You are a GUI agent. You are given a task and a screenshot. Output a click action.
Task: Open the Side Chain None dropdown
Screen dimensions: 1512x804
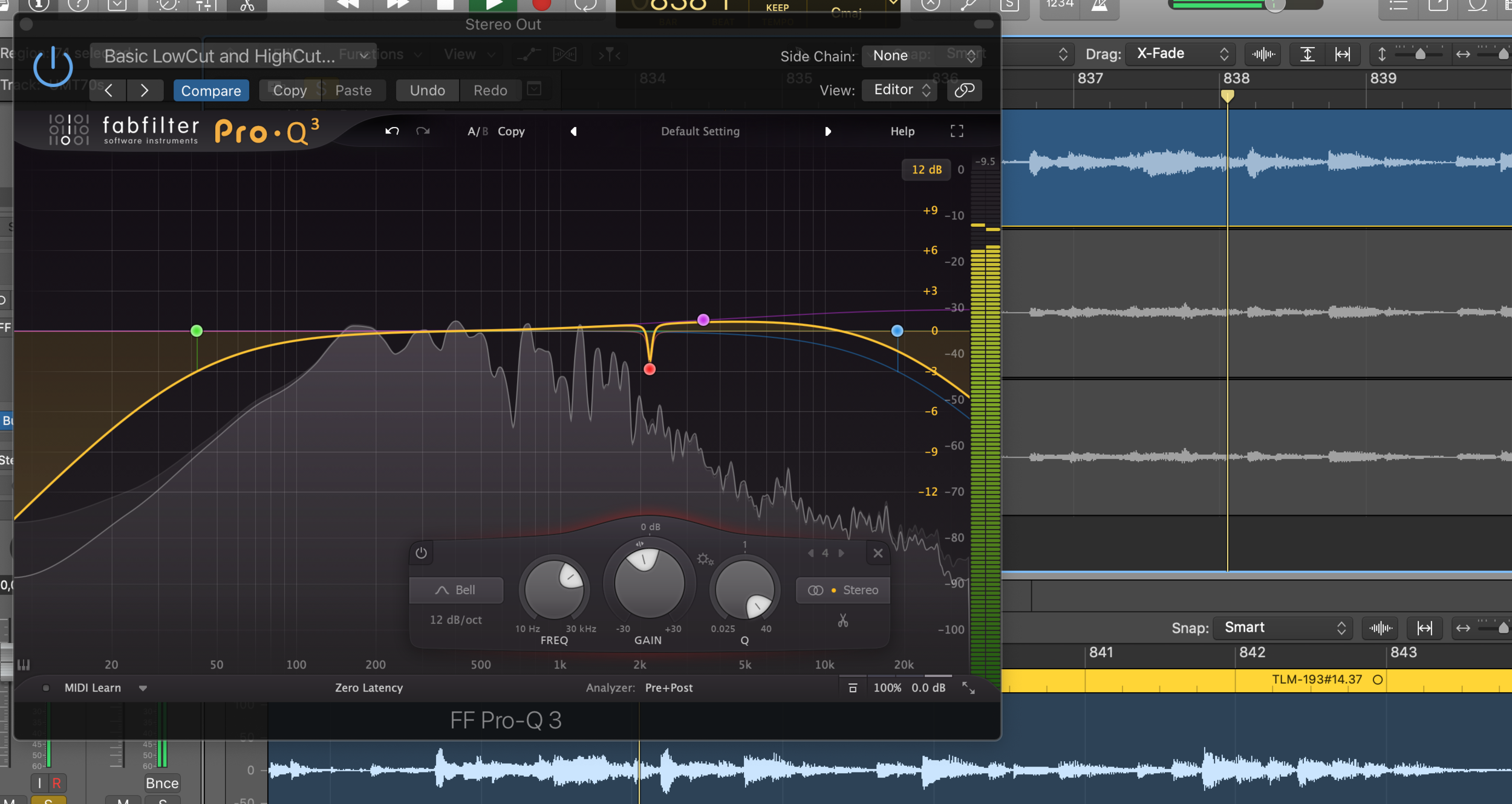coord(889,56)
